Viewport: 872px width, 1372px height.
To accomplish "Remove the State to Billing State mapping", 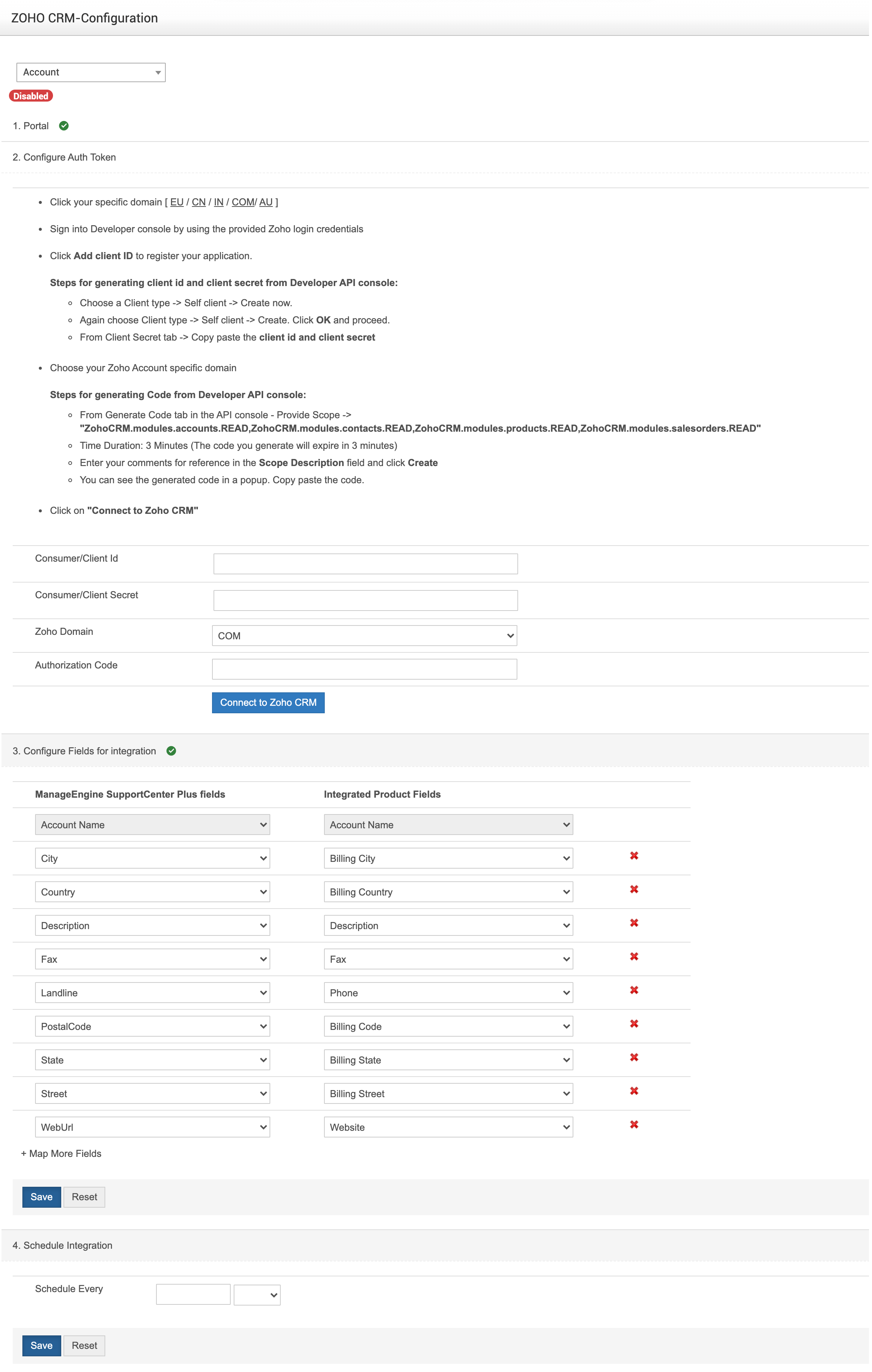I will tap(634, 1057).
